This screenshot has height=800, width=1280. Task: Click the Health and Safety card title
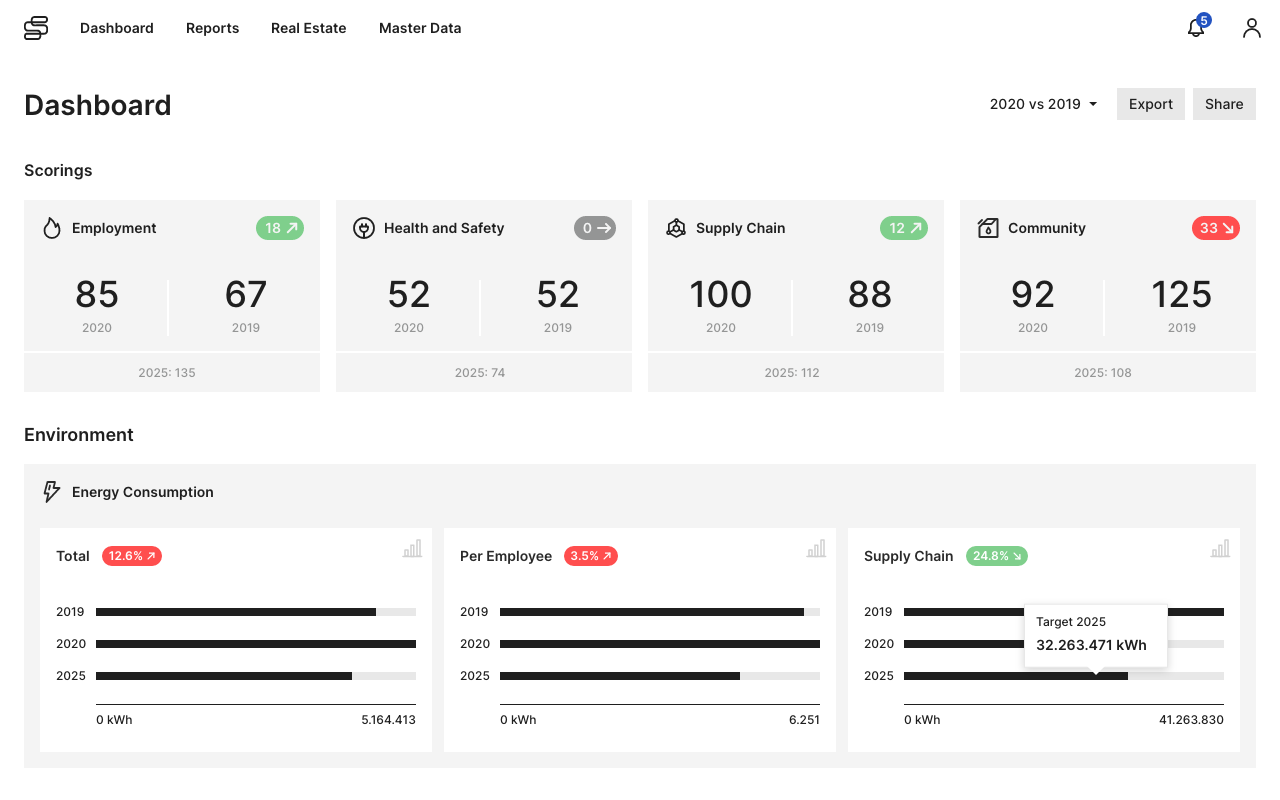[444, 228]
